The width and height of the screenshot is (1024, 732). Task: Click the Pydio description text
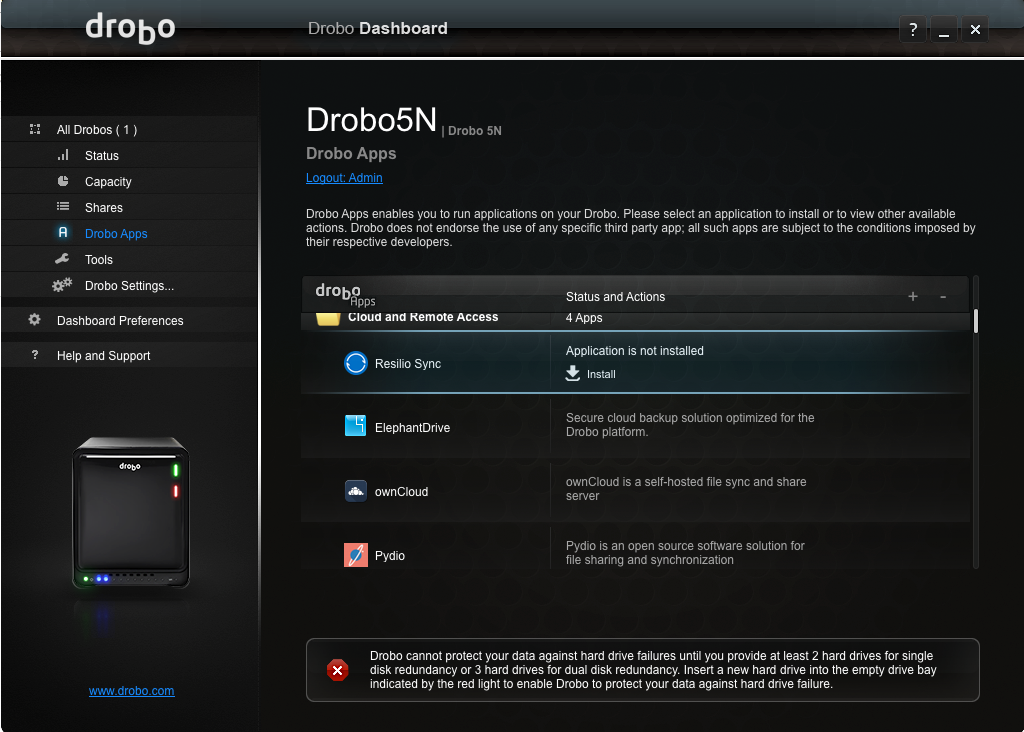click(x=684, y=552)
